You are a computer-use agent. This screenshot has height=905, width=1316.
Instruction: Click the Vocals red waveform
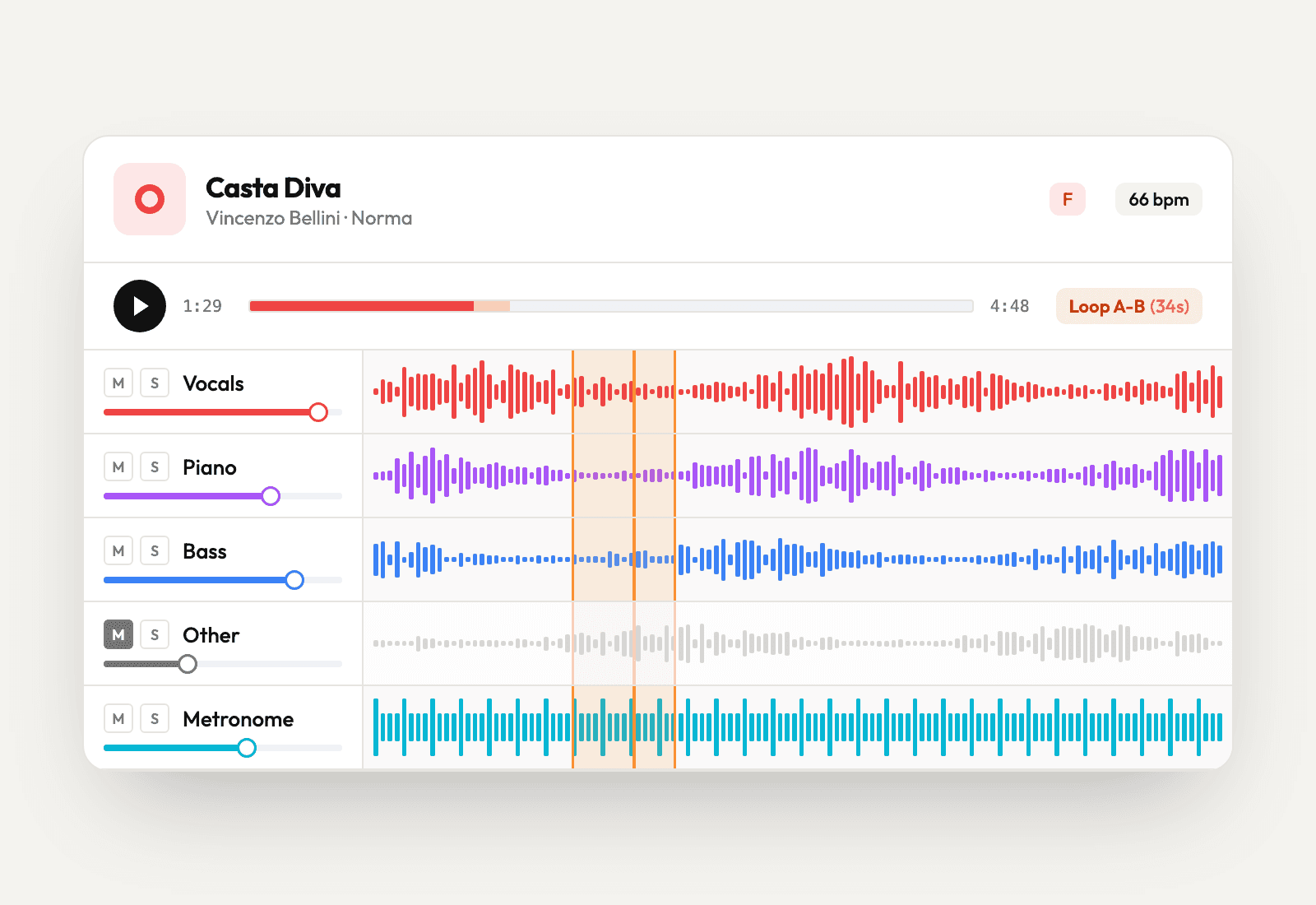pyautogui.click(x=798, y=392)
